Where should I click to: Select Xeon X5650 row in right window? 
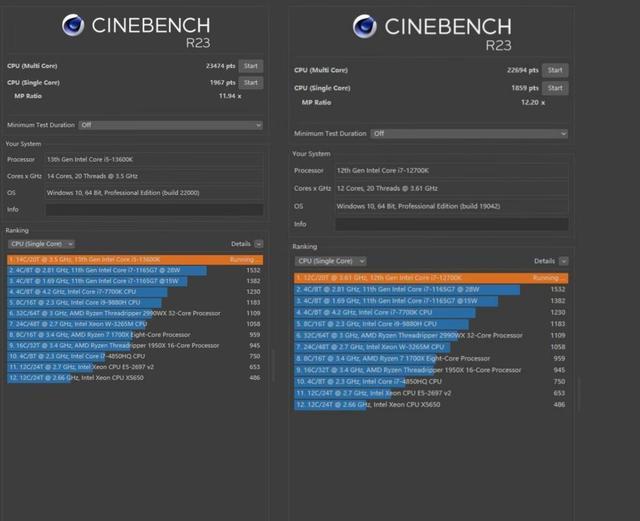coord(431,405)
